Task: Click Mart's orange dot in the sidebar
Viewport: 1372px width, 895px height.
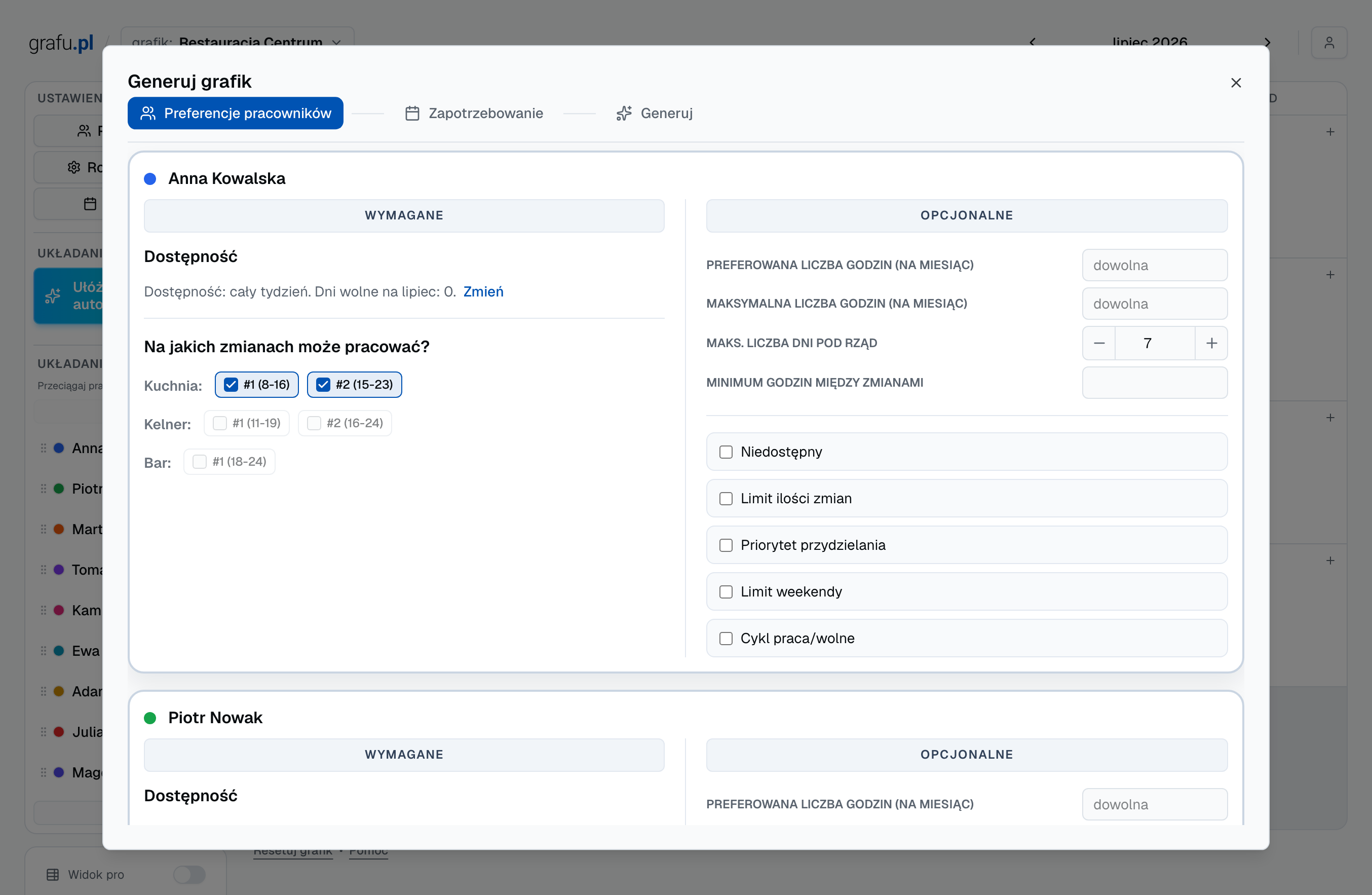Action: coord(59,530)
